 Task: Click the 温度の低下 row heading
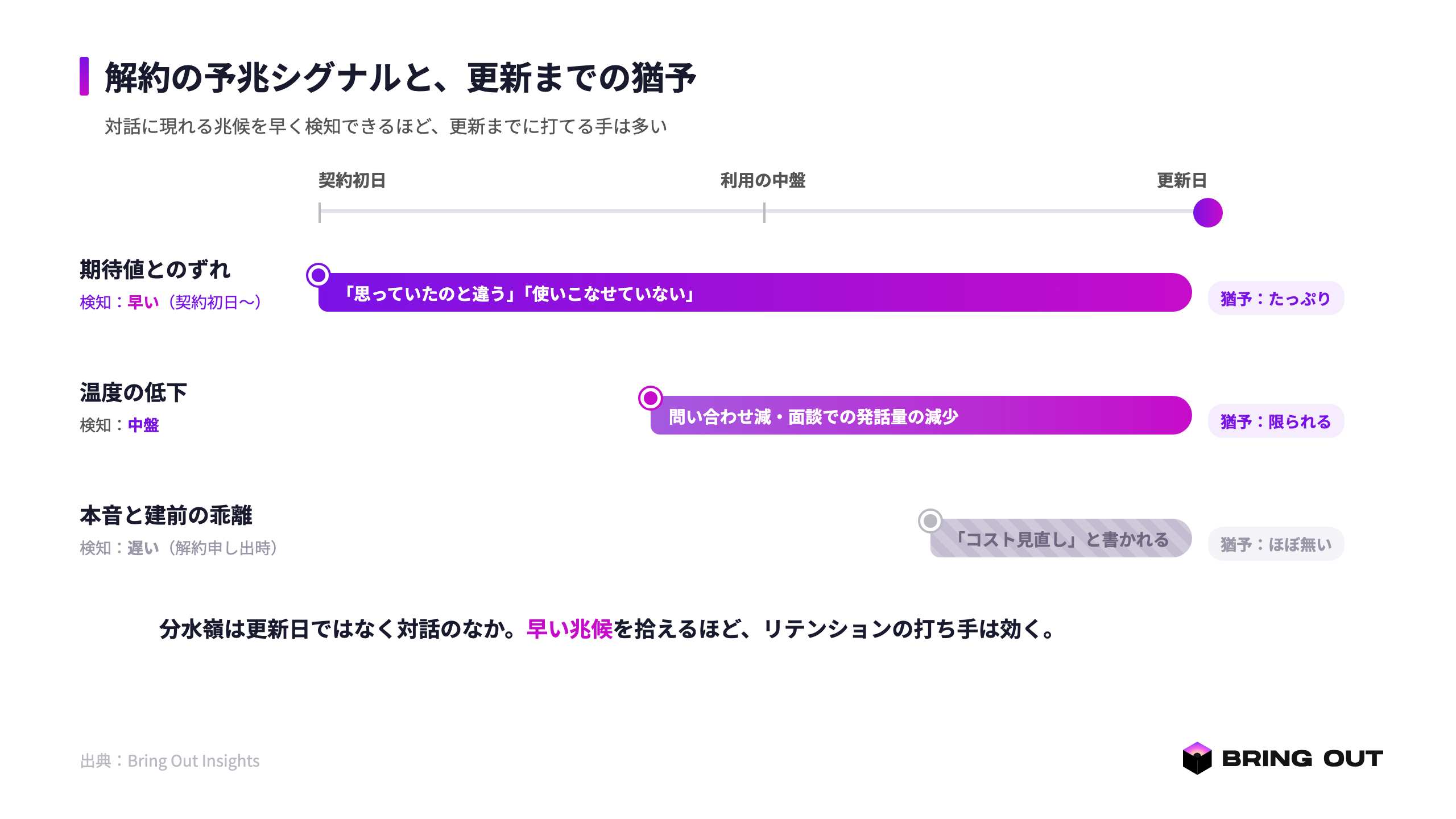pos(133,392)
